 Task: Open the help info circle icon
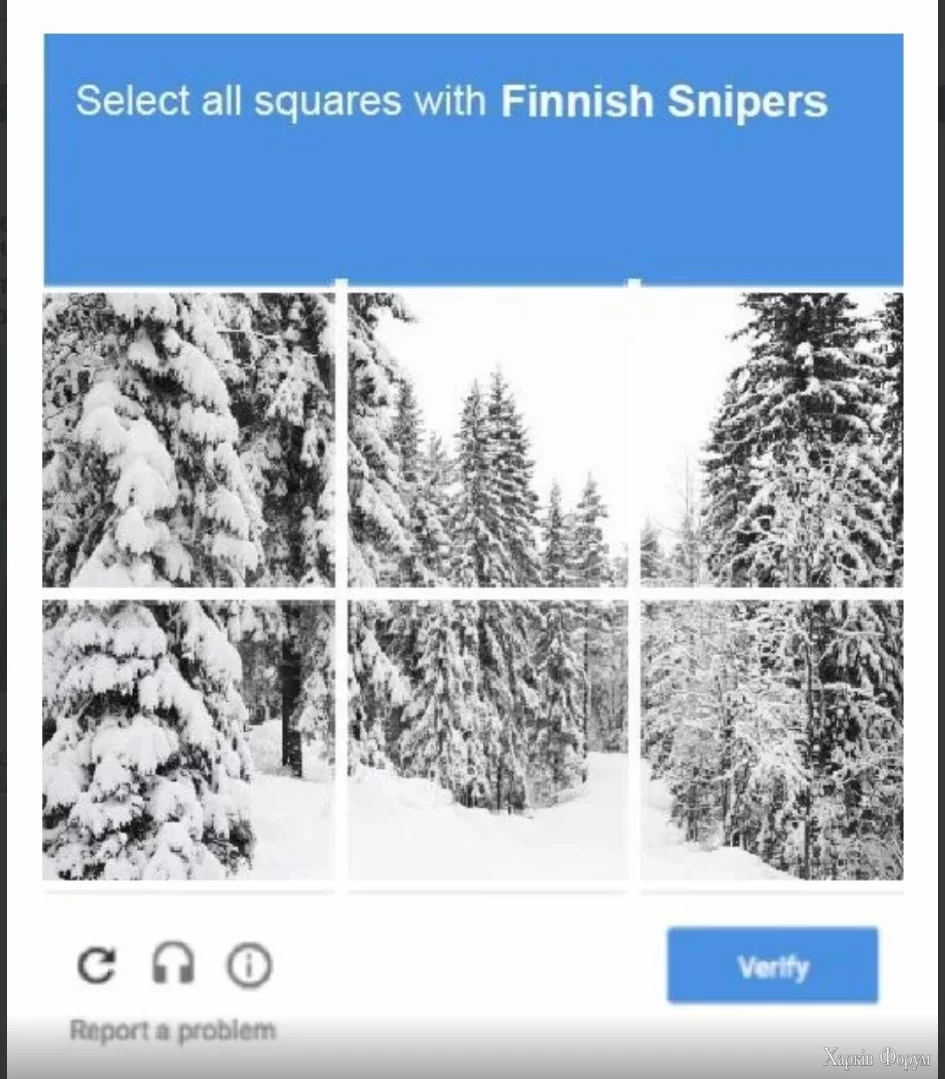click(249, 965)
